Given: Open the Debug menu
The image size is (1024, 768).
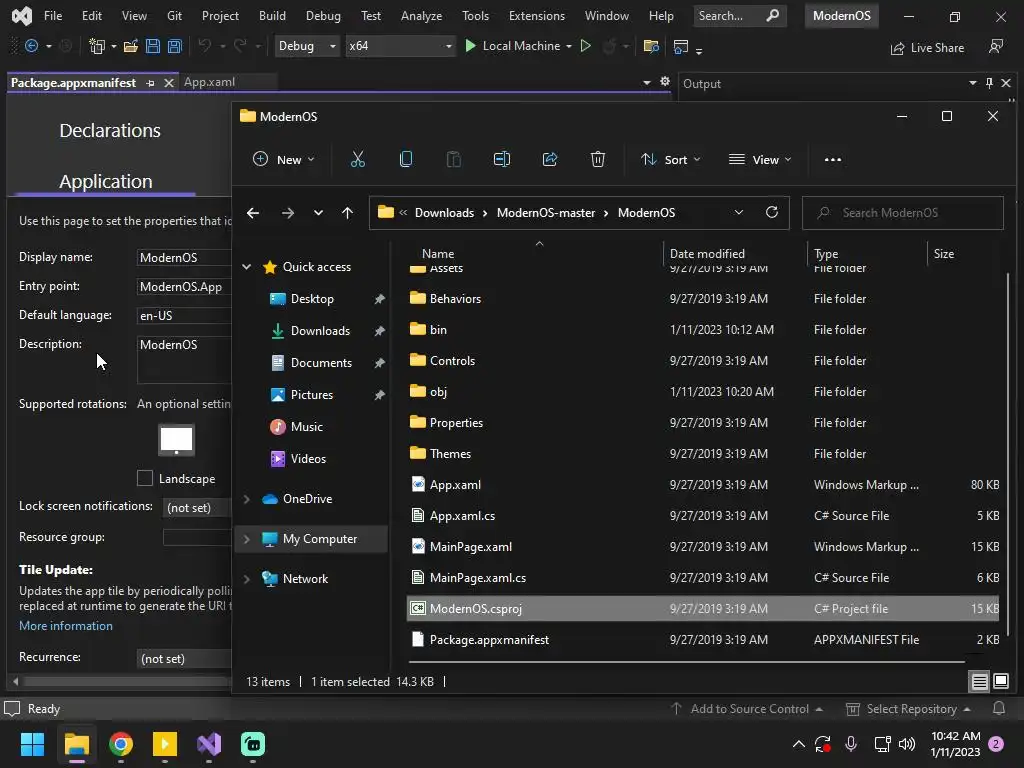Looking at the screenshot, I should [x=323, y=16].
